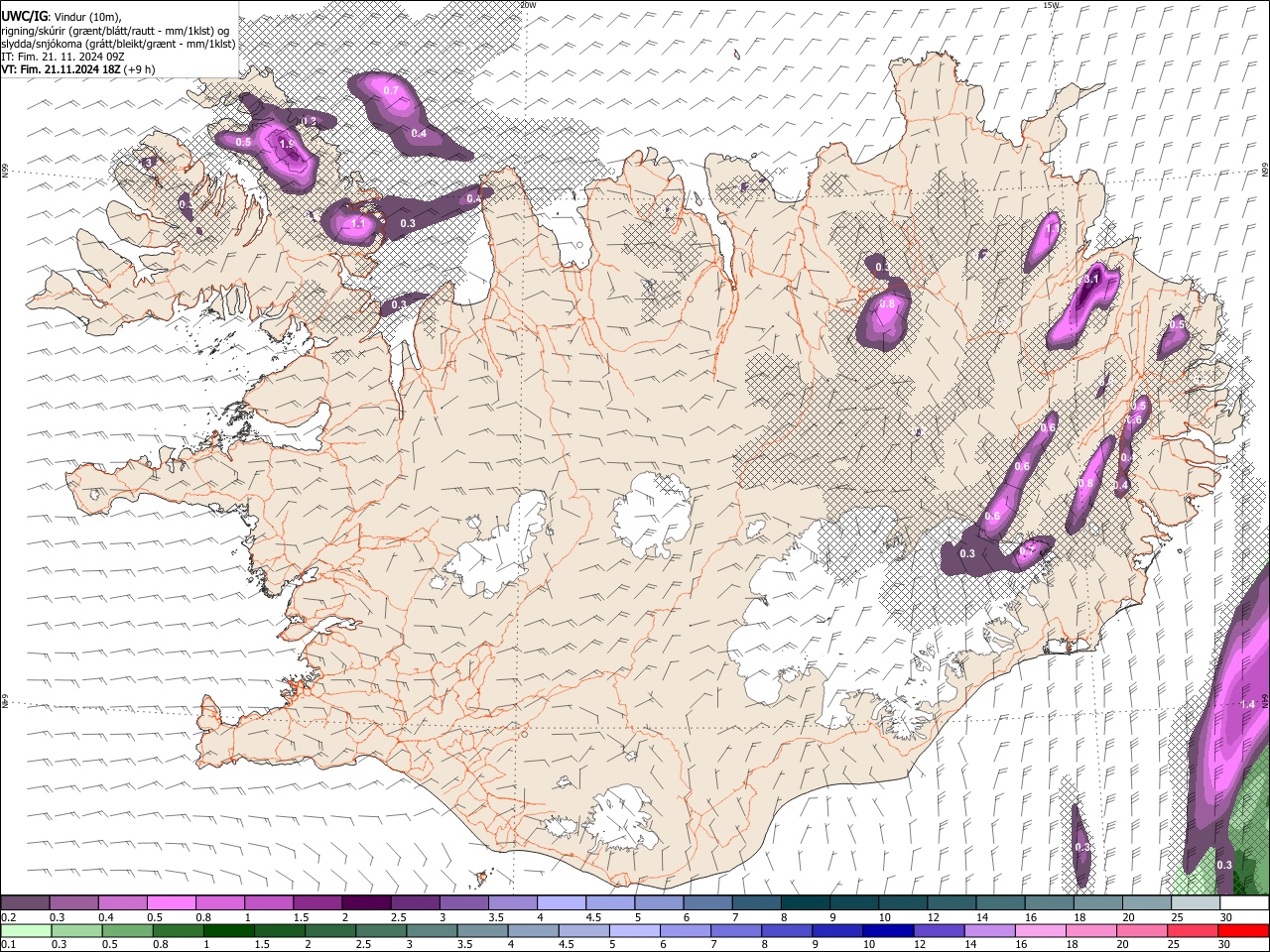1270x952 pixels.
Task: Click the "UWC/IG: Vindur (10m)" title text
Action: point(61,16)
